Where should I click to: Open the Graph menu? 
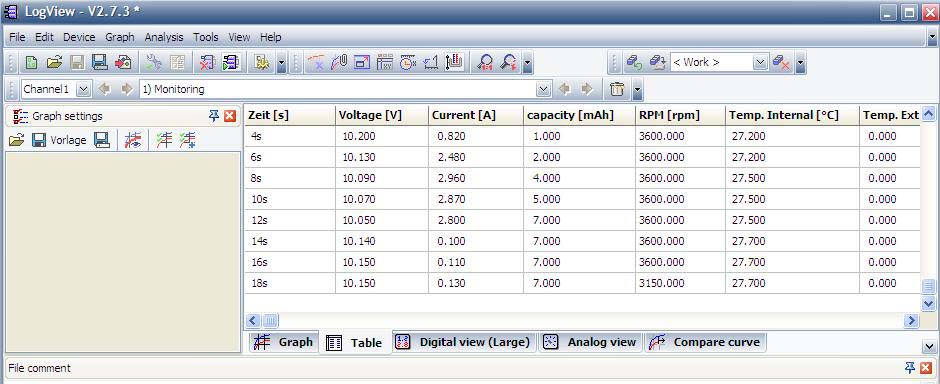tap(120, 37)
